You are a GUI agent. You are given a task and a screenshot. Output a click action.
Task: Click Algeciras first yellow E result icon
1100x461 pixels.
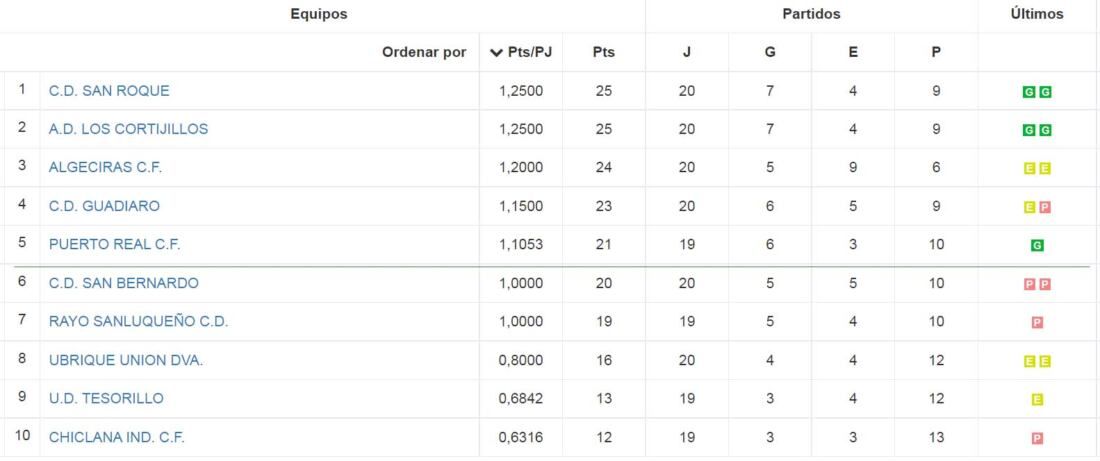click(x=1029, y=169)
